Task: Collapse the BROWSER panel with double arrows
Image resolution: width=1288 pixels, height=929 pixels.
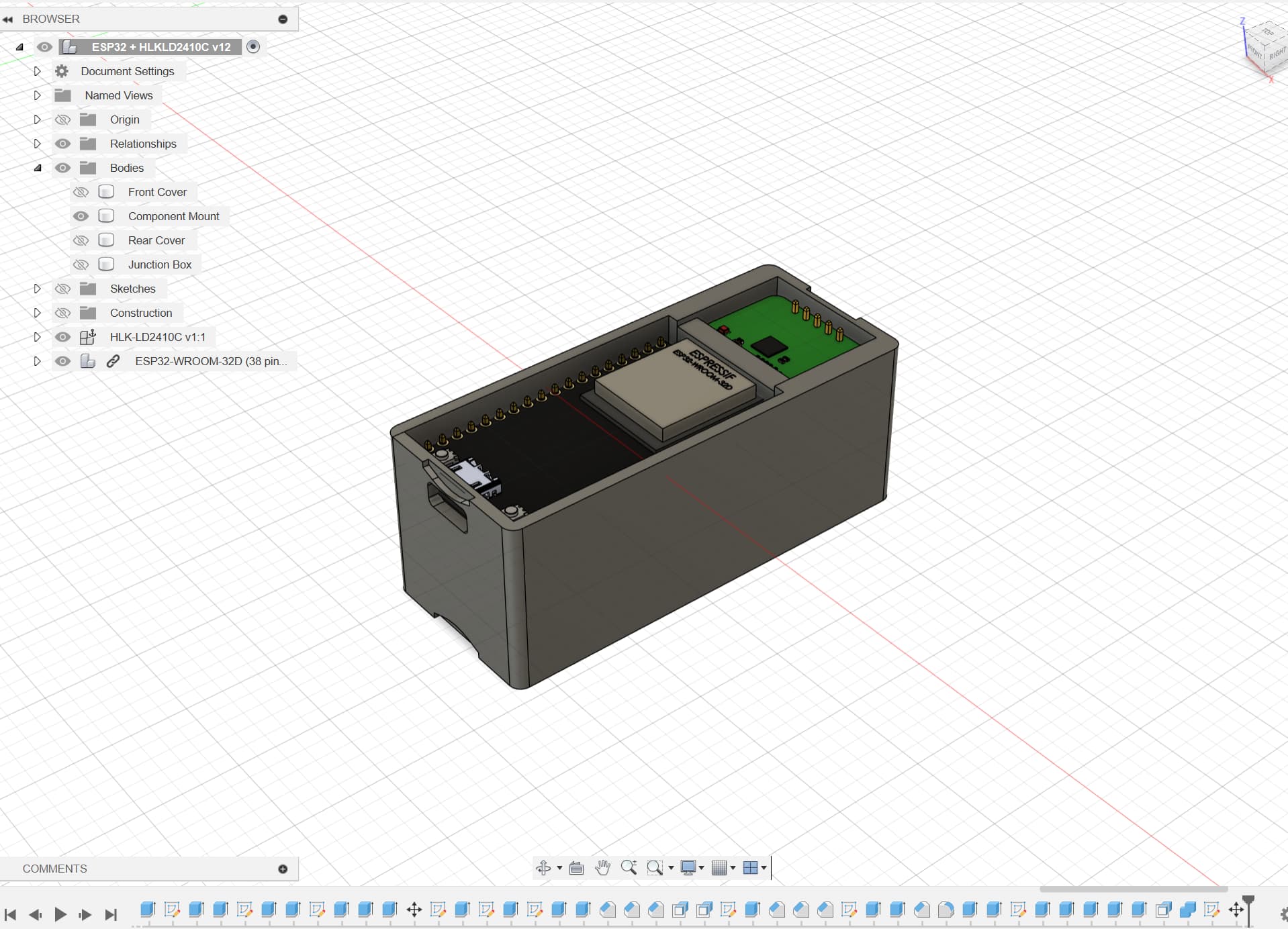Action: click(8, 19)
